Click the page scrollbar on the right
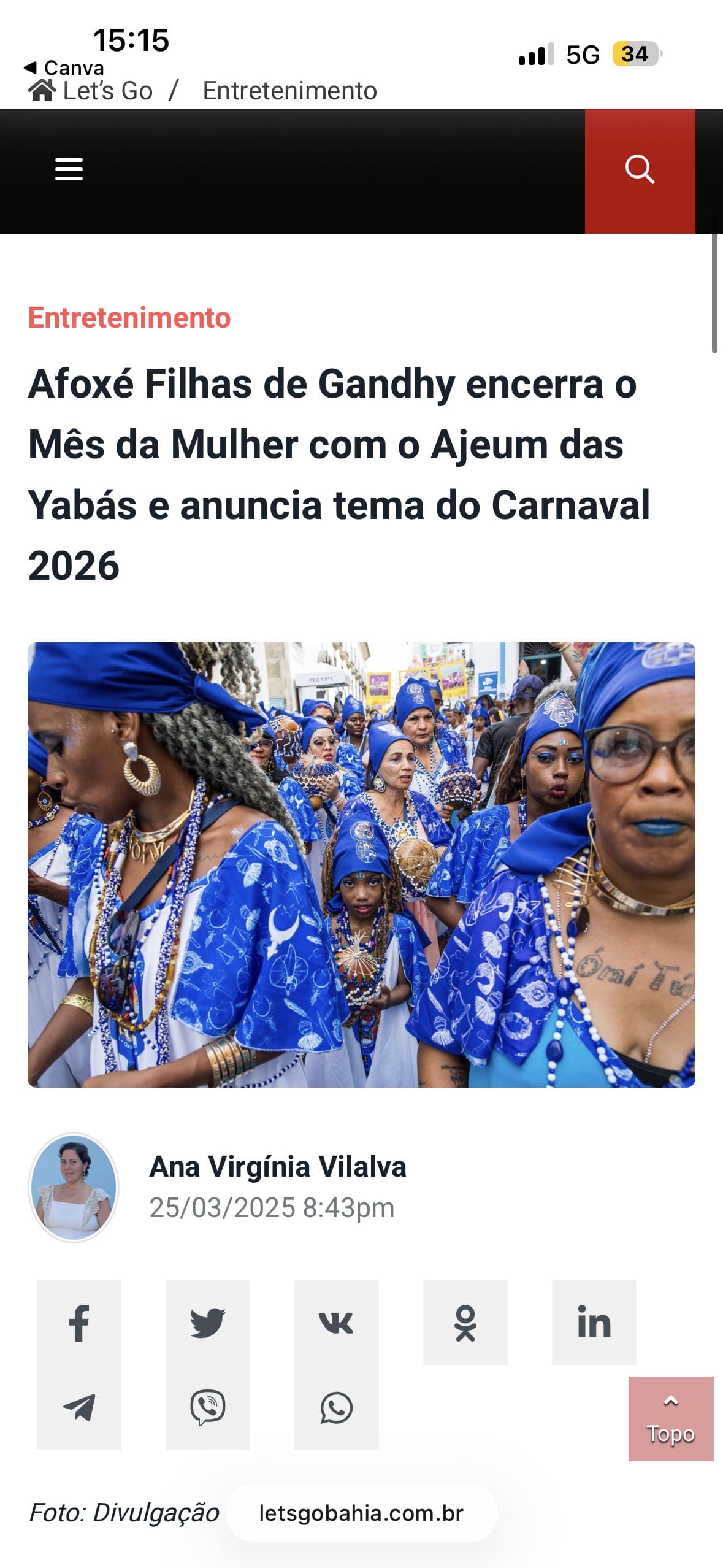This screenshot has width=723, height=1568. point(714,285)
